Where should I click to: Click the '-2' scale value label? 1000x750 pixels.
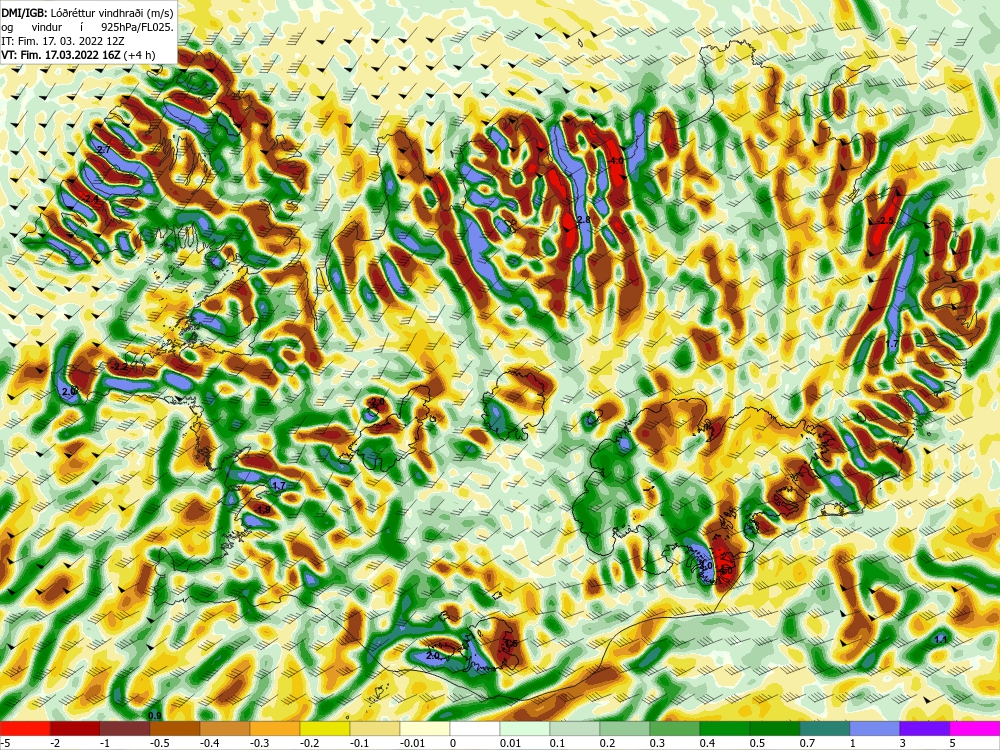coord(55,743)
